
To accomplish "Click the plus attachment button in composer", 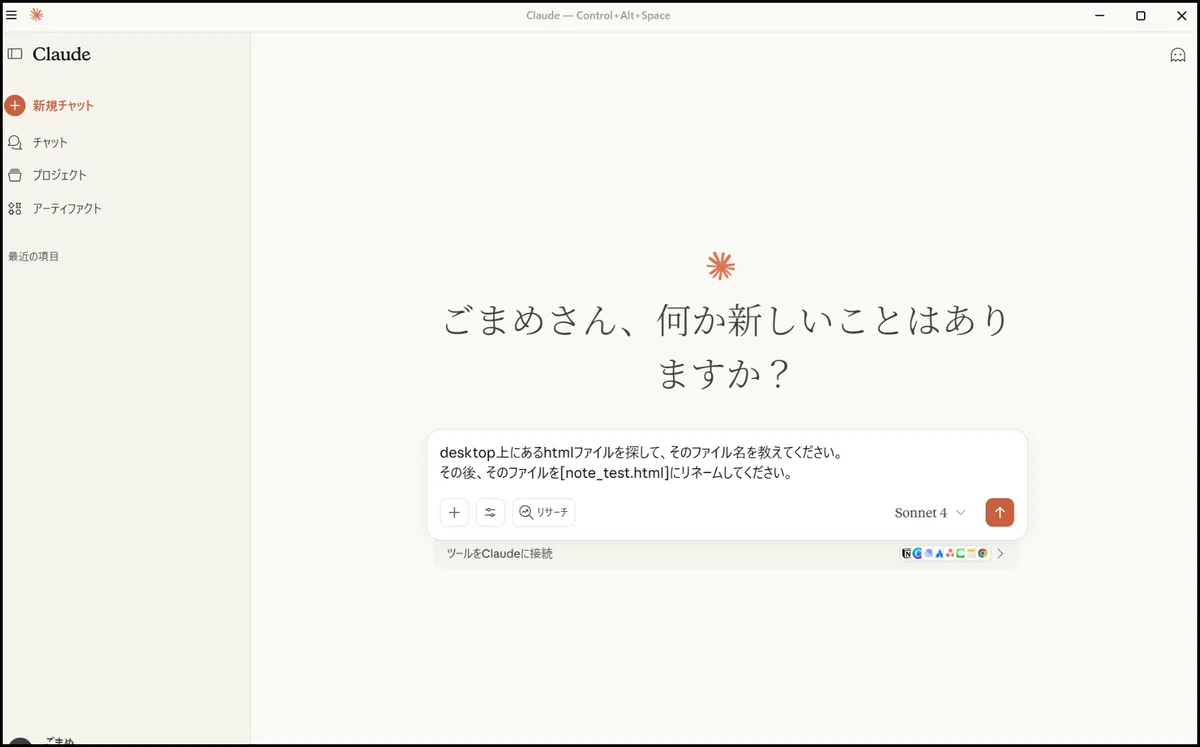I will pos(454,512).
